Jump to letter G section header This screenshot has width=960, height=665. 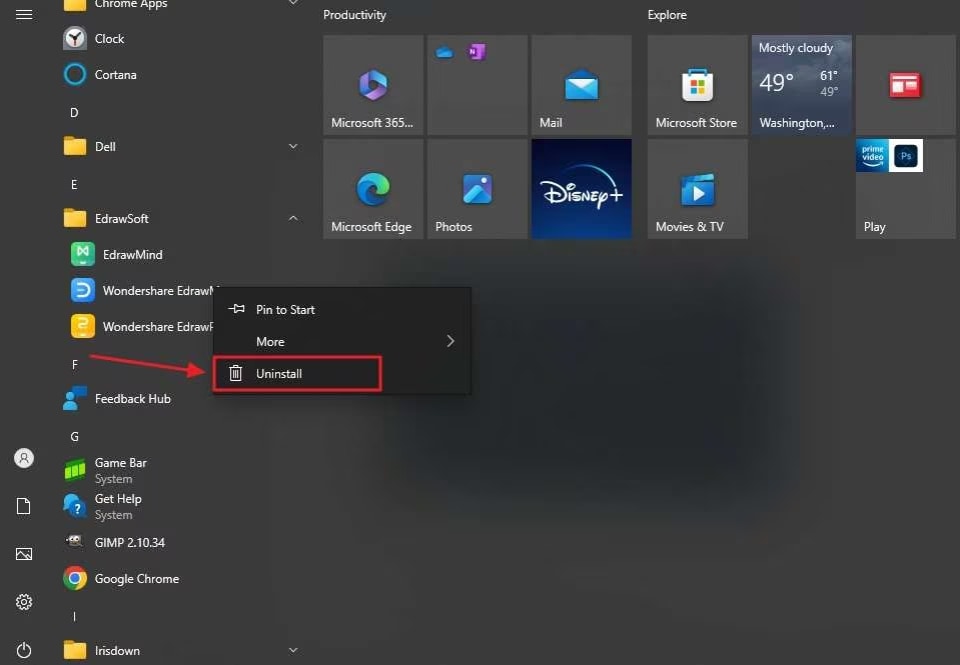[x=74, y=437]
